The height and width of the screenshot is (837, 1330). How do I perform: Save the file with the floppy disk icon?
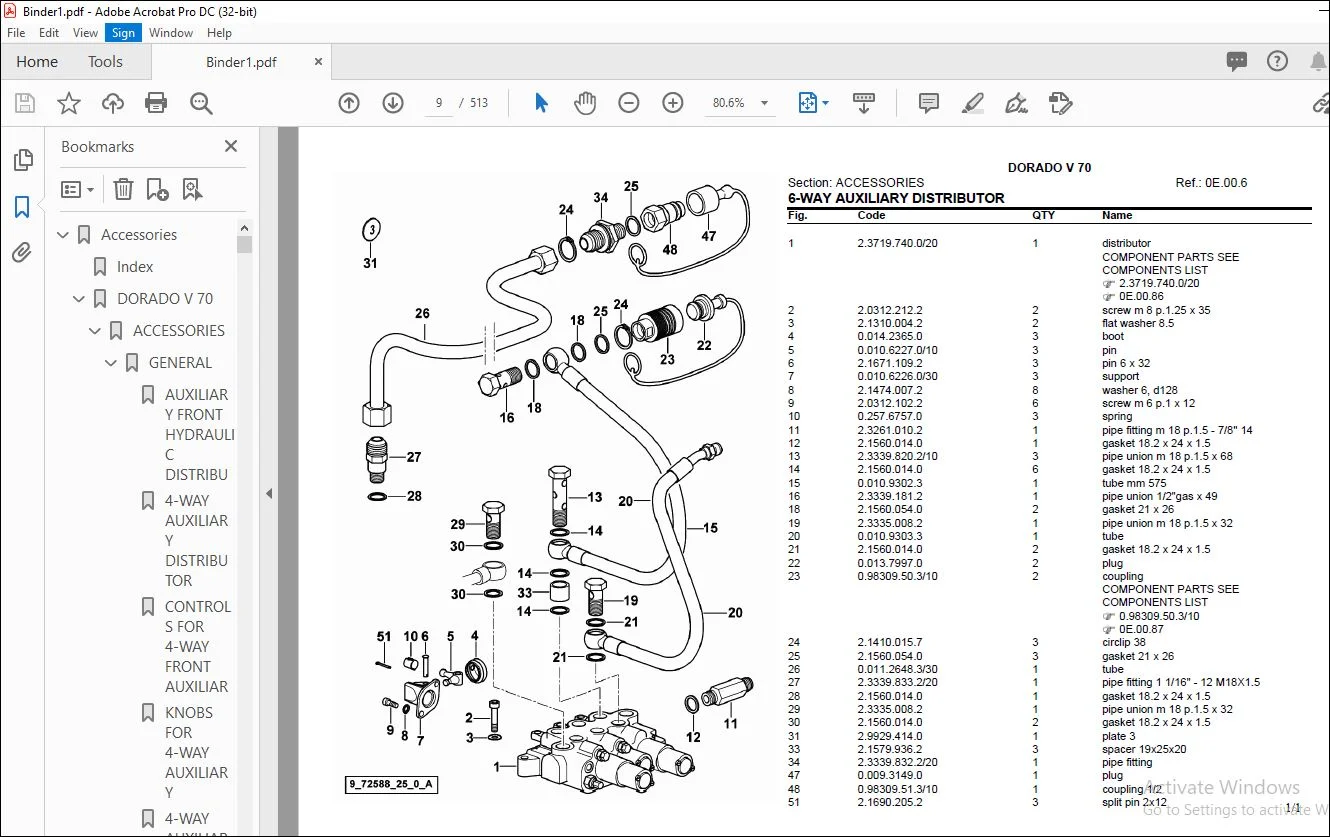click(x=25, y=103)
